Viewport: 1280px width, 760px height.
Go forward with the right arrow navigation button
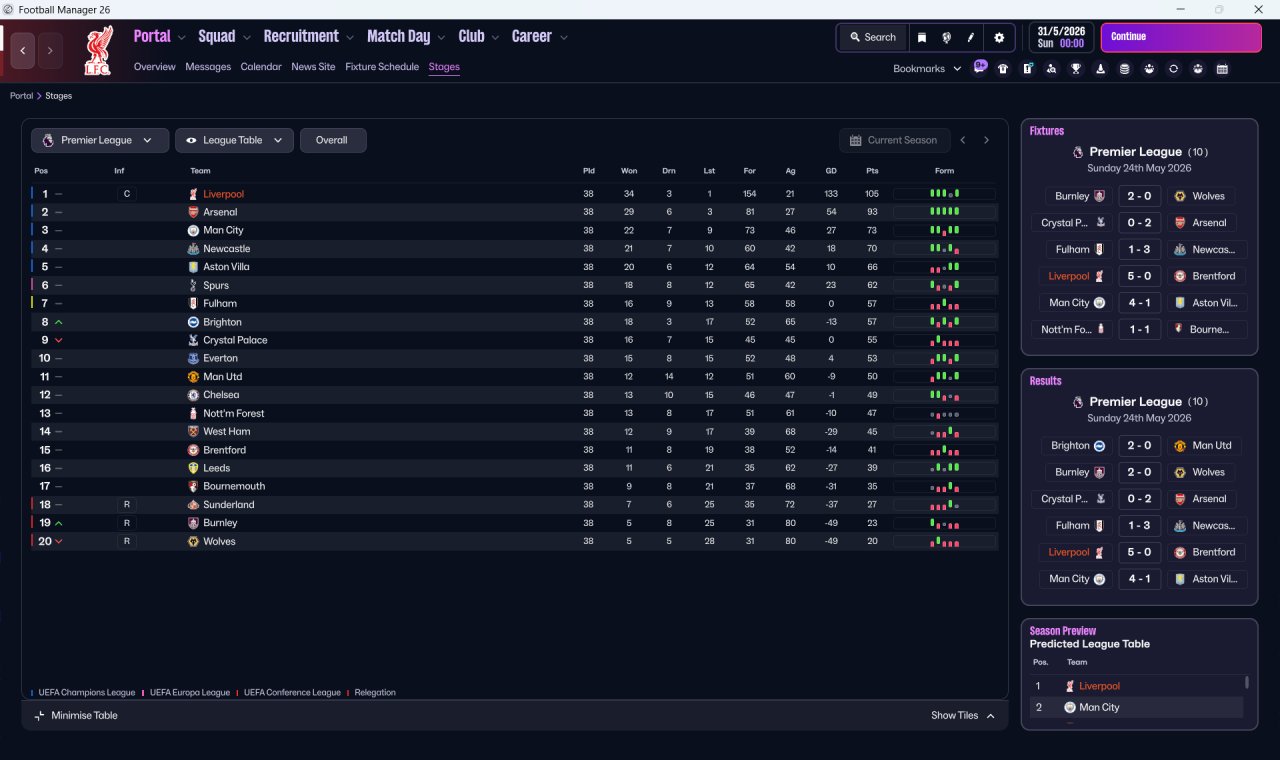(50, 50)
